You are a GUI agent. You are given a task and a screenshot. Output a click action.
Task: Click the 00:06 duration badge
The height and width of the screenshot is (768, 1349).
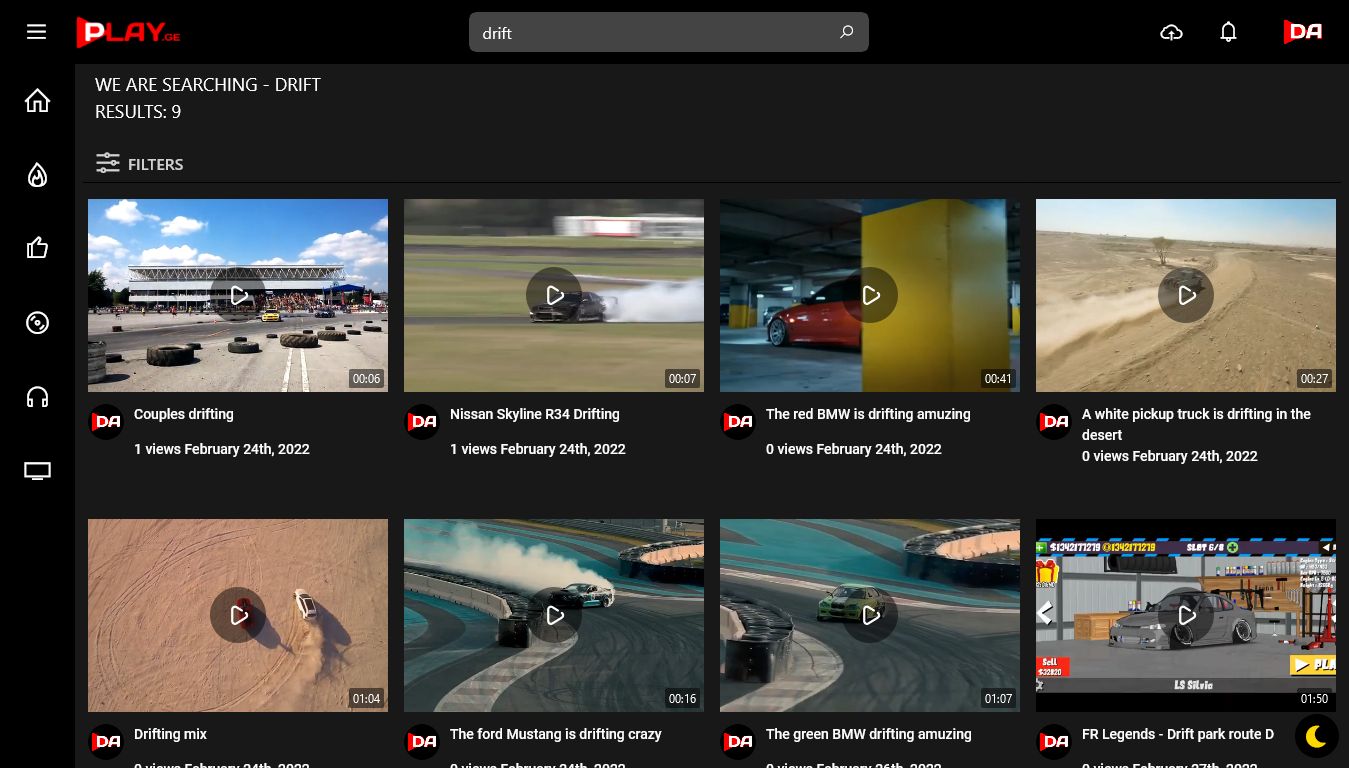pos(366,379)
